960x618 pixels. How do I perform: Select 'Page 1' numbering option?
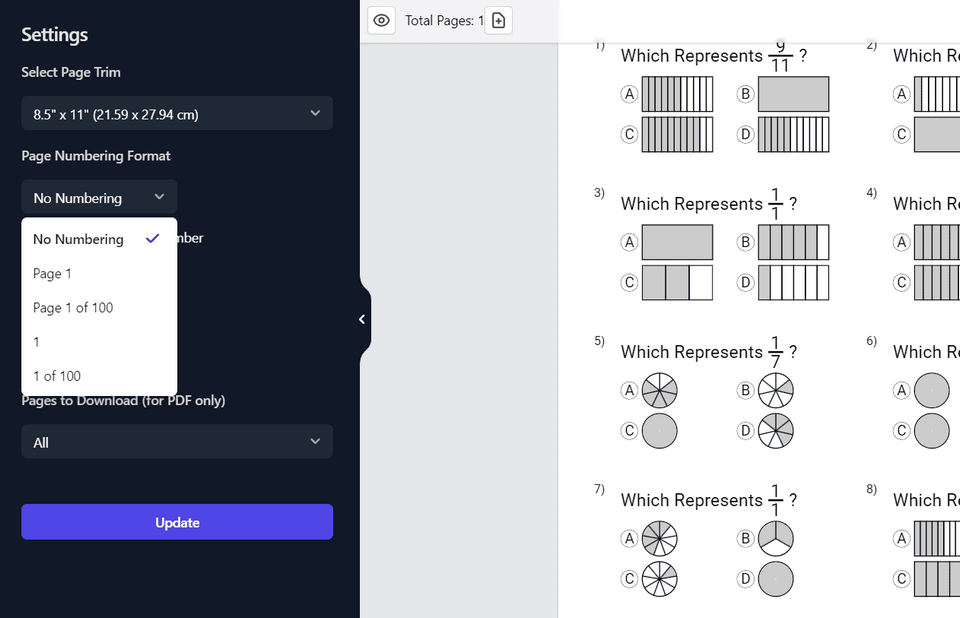[52, 273]
